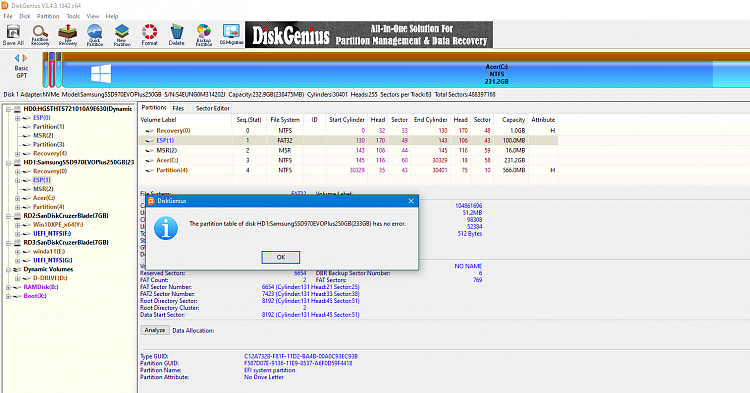Image resolution: width=750 pixels, height=393 pixels.
Task: Select the Recovery(0) row in partition table
Action: click(348, 131)
